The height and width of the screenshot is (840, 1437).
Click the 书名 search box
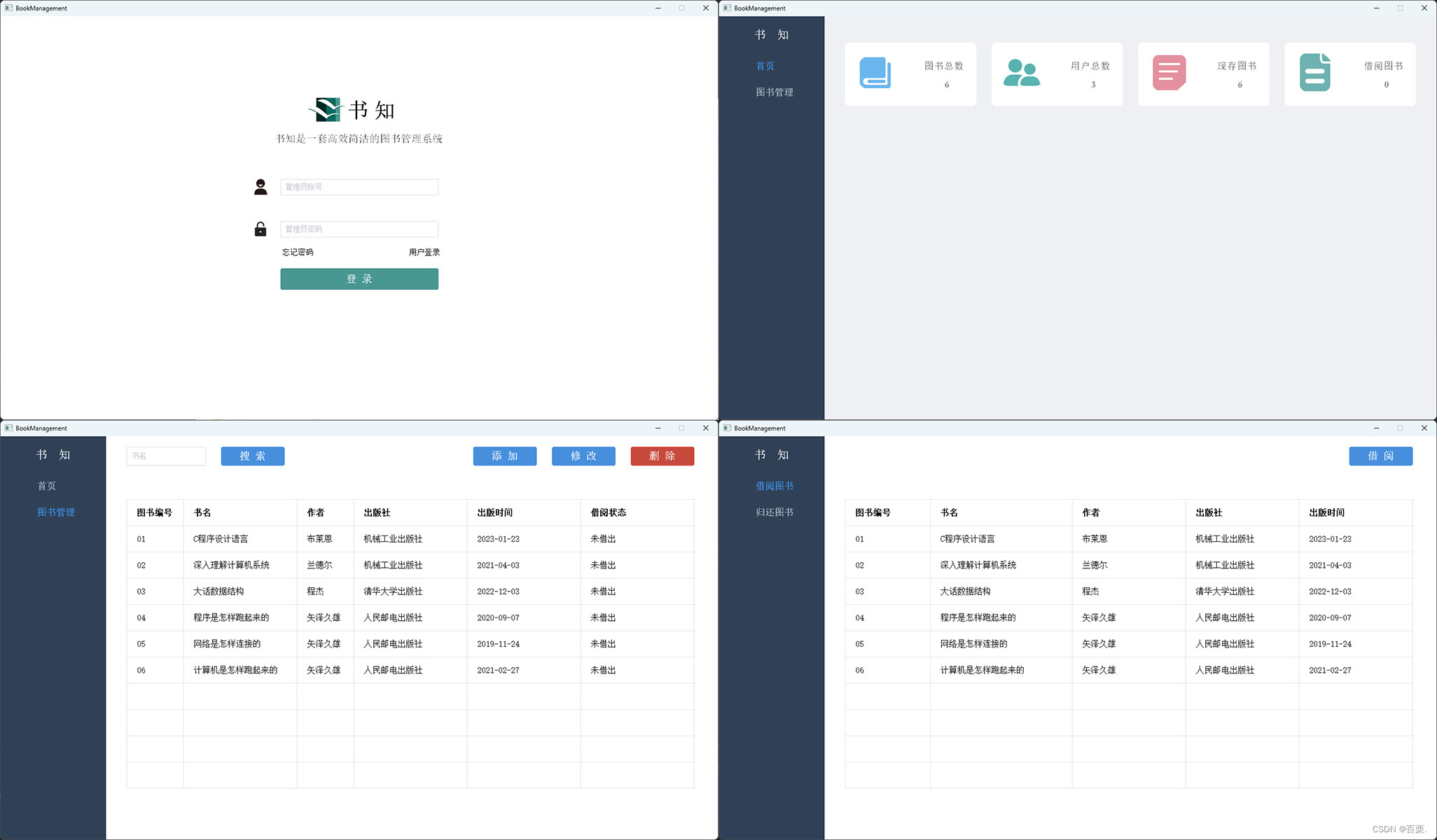click(x=166, y=456)
